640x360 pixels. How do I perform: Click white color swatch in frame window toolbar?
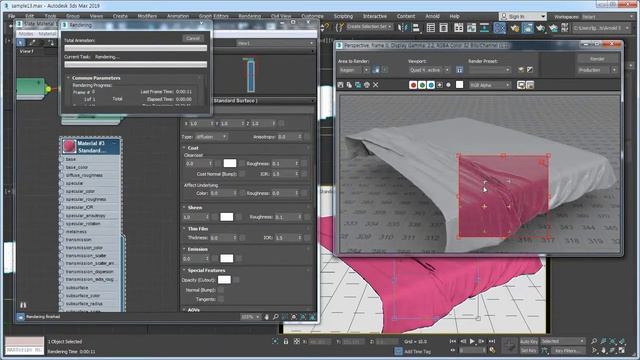pos(460,84)
